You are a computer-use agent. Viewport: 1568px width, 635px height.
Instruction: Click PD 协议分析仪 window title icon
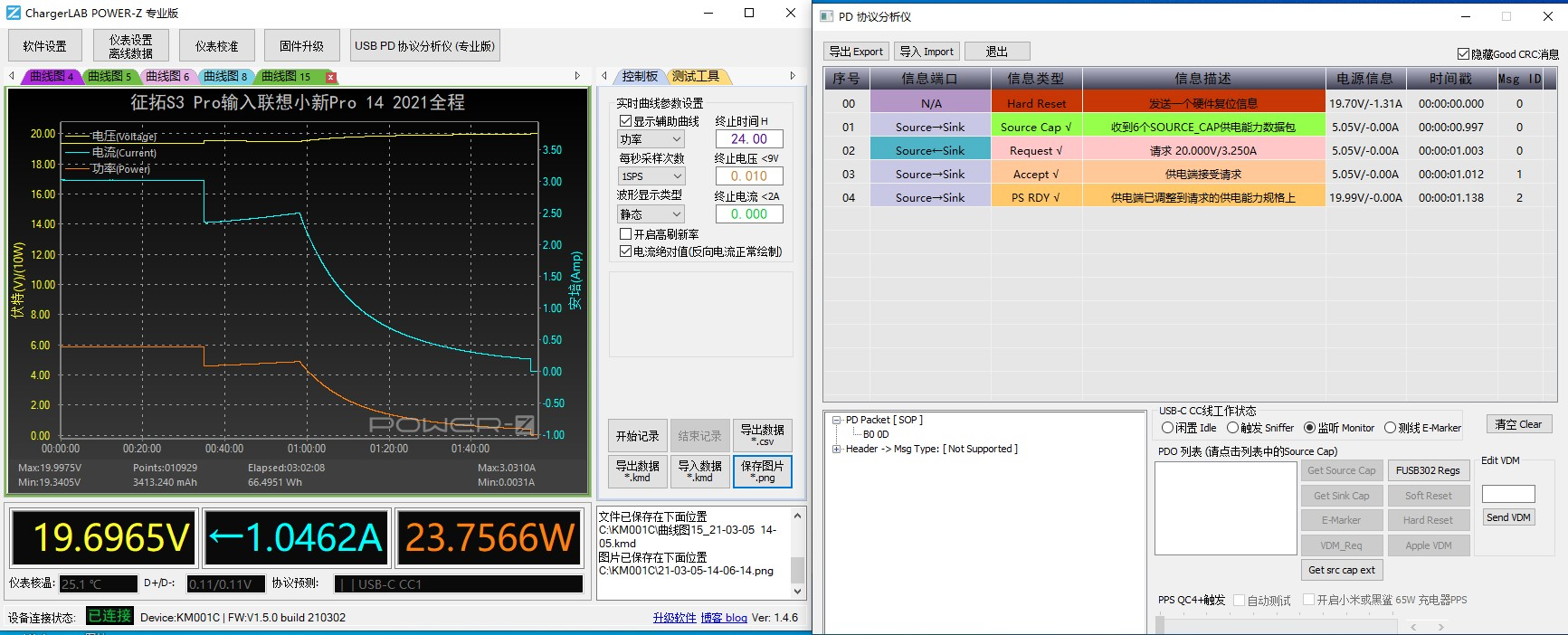point(826,16)
